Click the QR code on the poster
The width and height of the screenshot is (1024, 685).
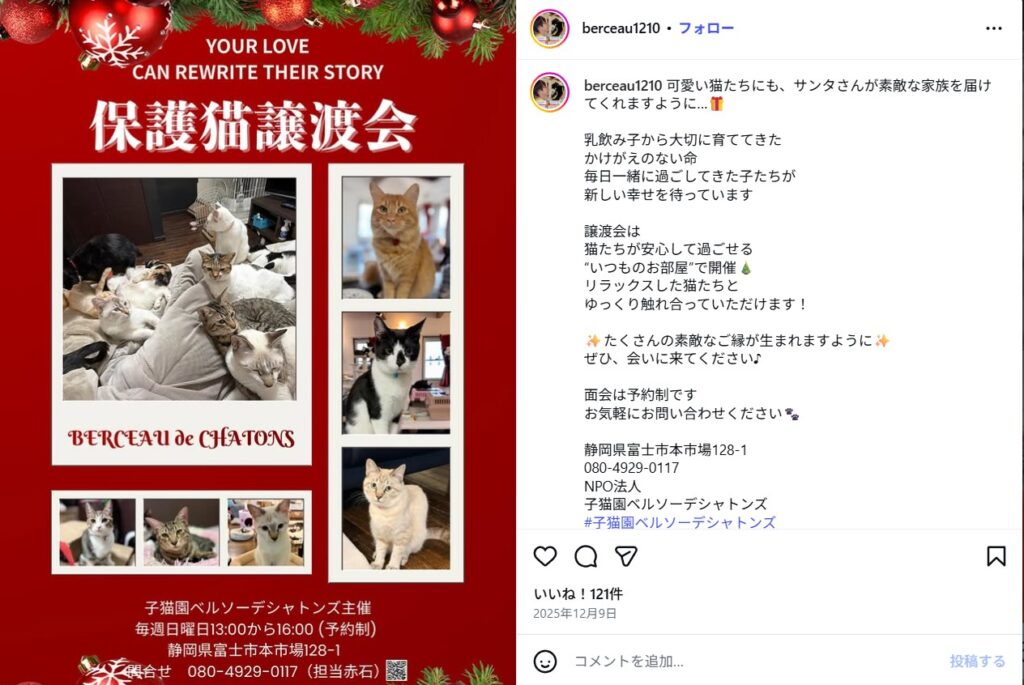396,670
